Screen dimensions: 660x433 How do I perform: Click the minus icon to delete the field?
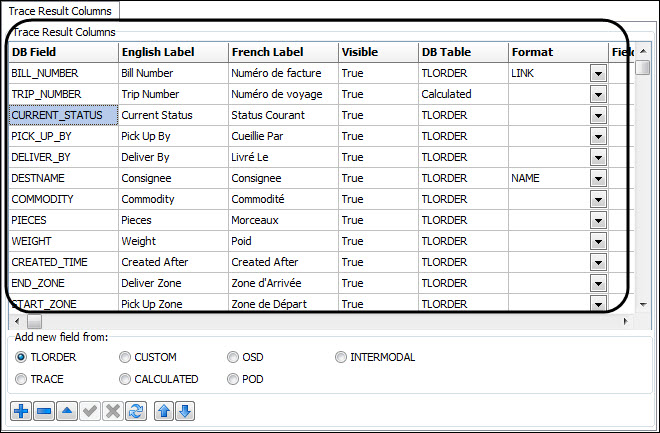(43, 411)
